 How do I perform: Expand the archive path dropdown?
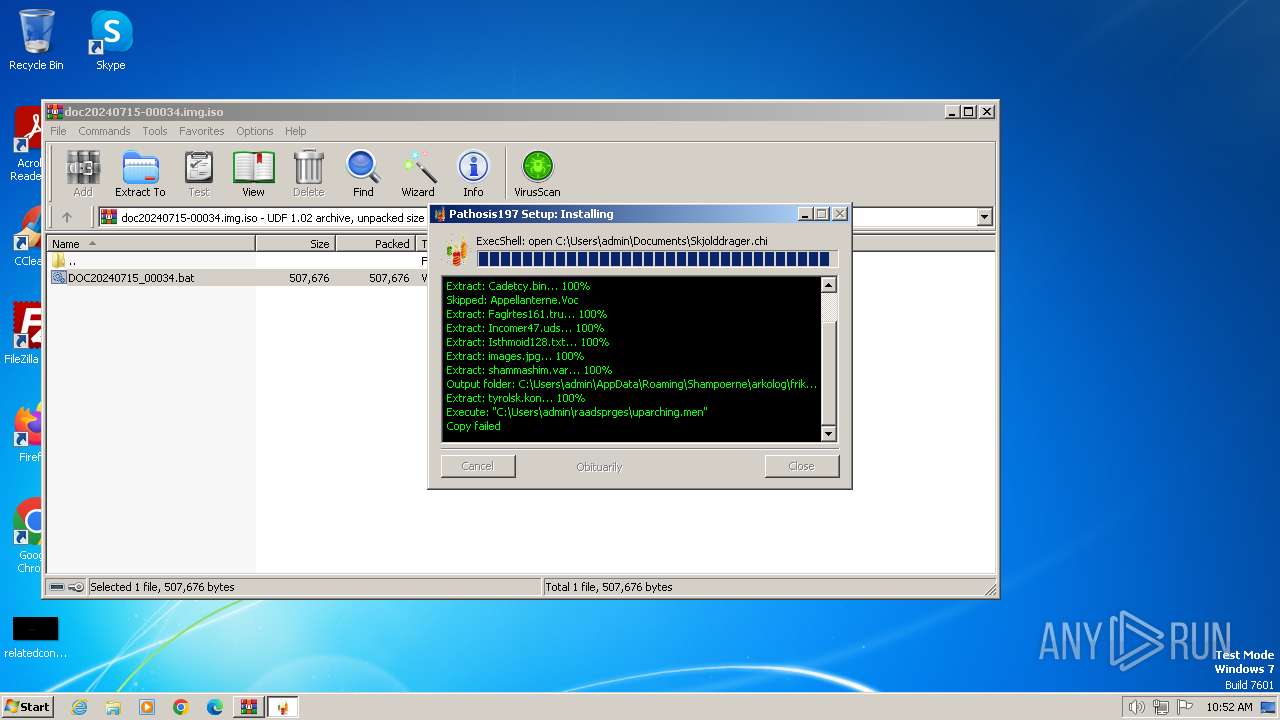point(984,217)
